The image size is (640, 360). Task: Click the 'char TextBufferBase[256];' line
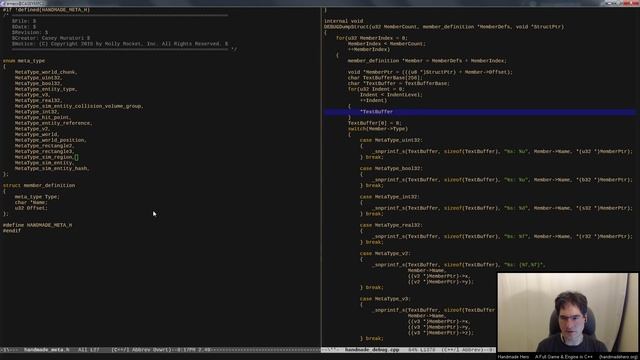(x=385, y=78)
